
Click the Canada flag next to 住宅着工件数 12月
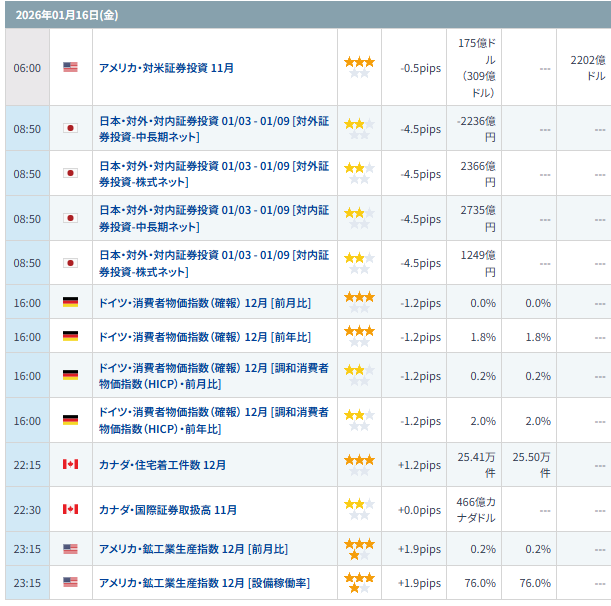pyautogui.click(x=70, y=464)
